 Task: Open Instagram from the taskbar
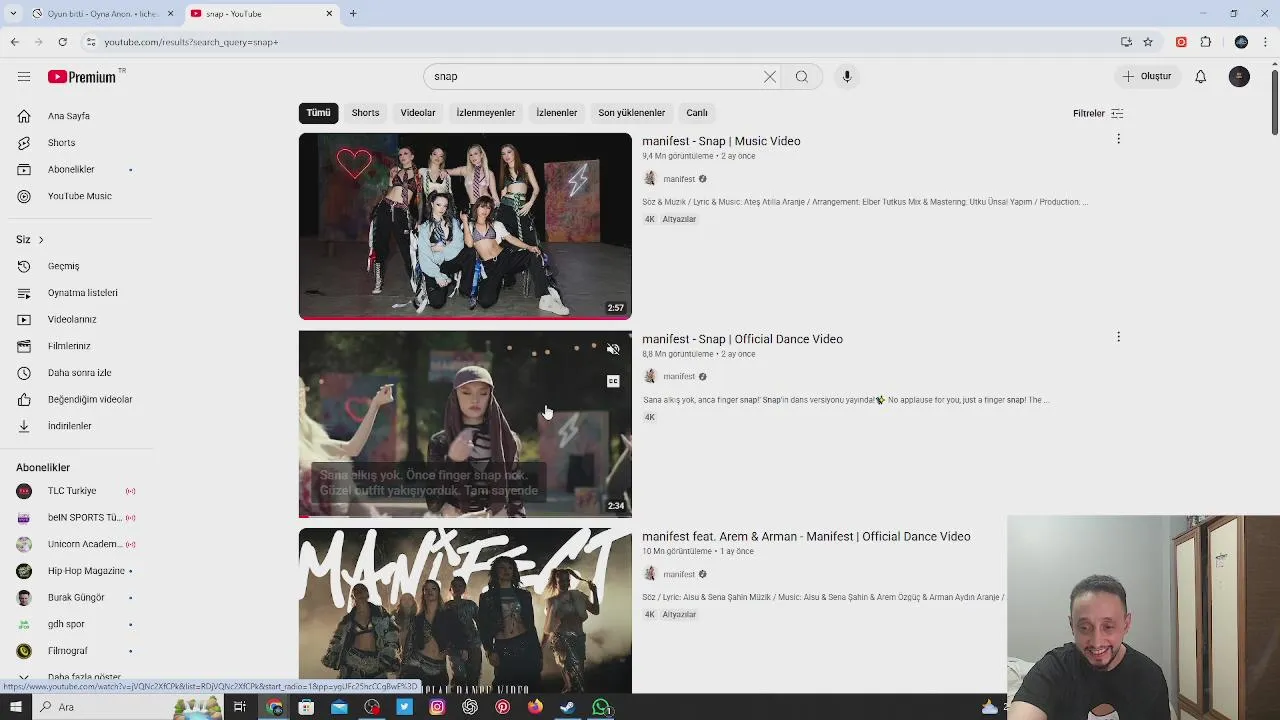[x=437, y=707]
